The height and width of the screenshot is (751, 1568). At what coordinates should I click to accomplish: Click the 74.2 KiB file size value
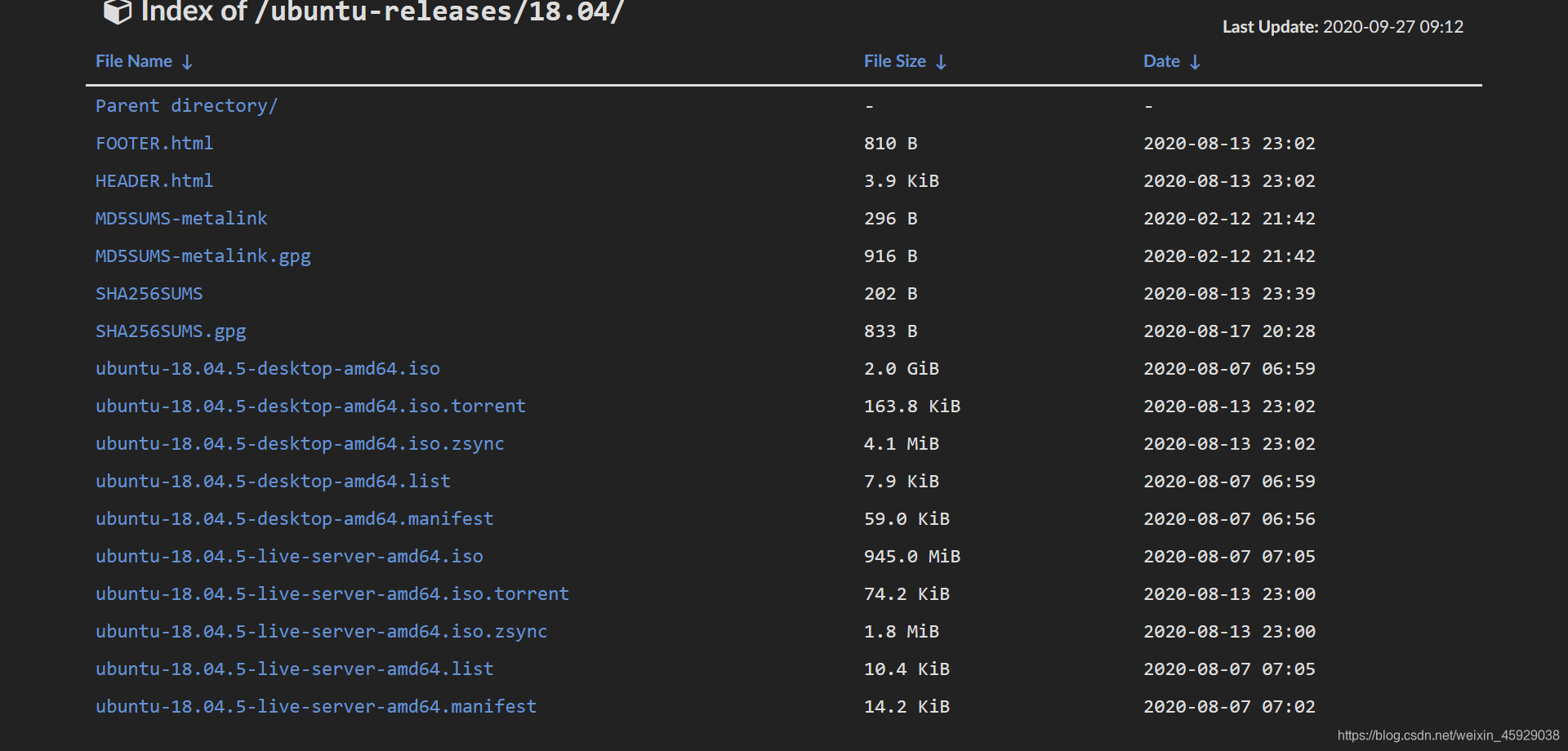pyautogui.click(x=907, y=594)
